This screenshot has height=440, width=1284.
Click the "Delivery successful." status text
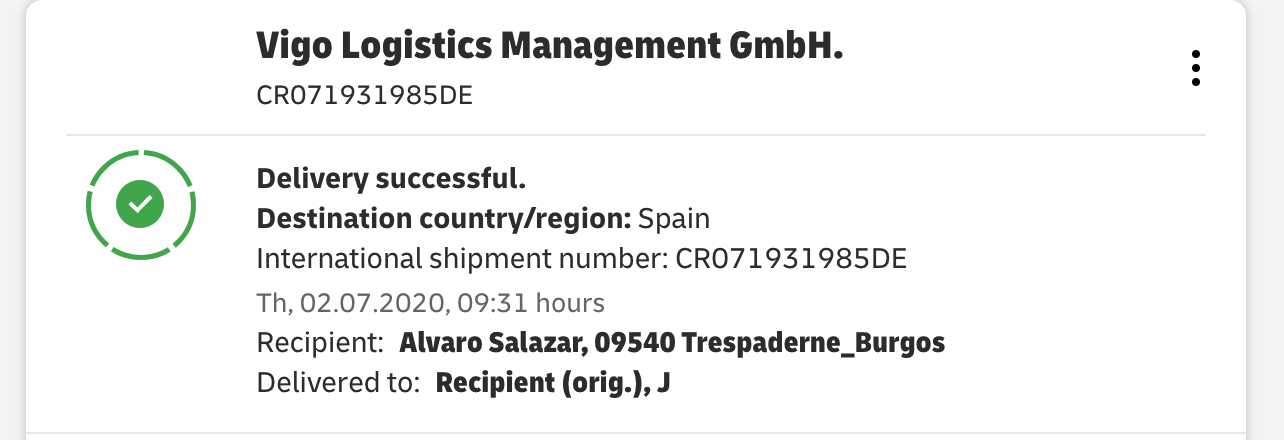tap(391, 180)
